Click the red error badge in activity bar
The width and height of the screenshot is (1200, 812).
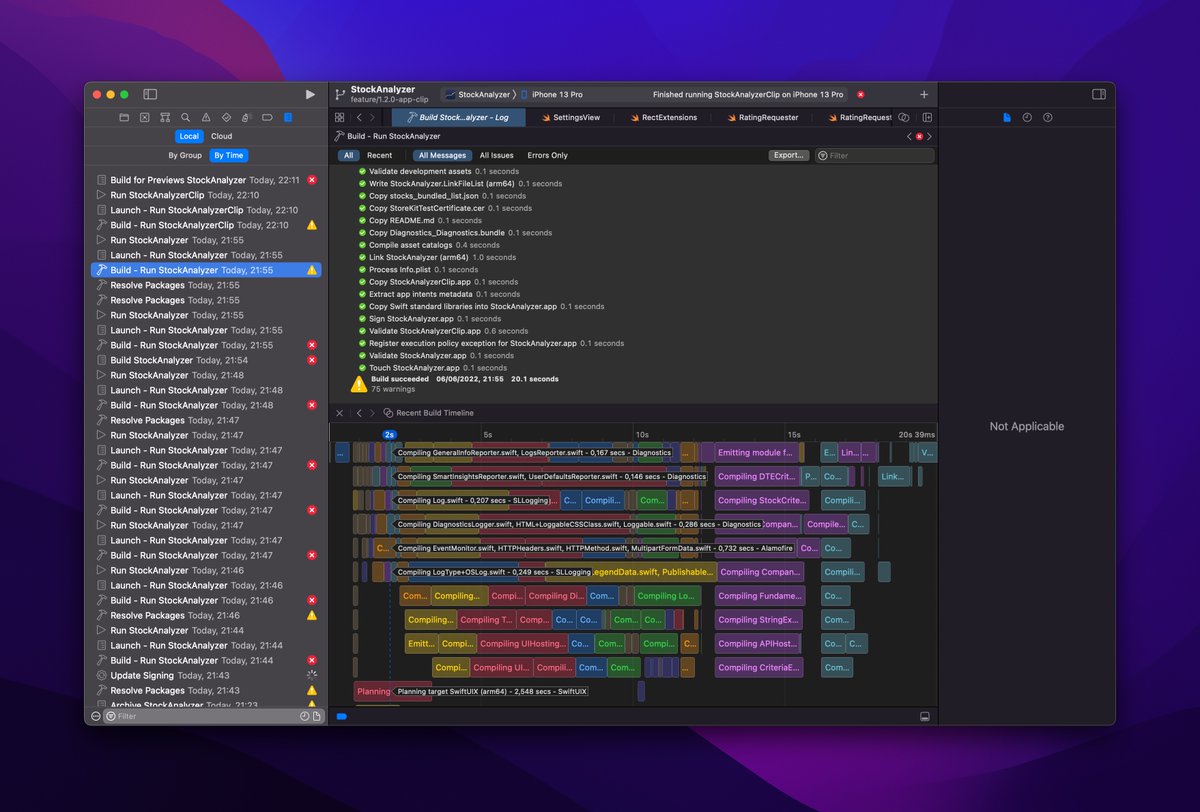click(x=860, y=94)
